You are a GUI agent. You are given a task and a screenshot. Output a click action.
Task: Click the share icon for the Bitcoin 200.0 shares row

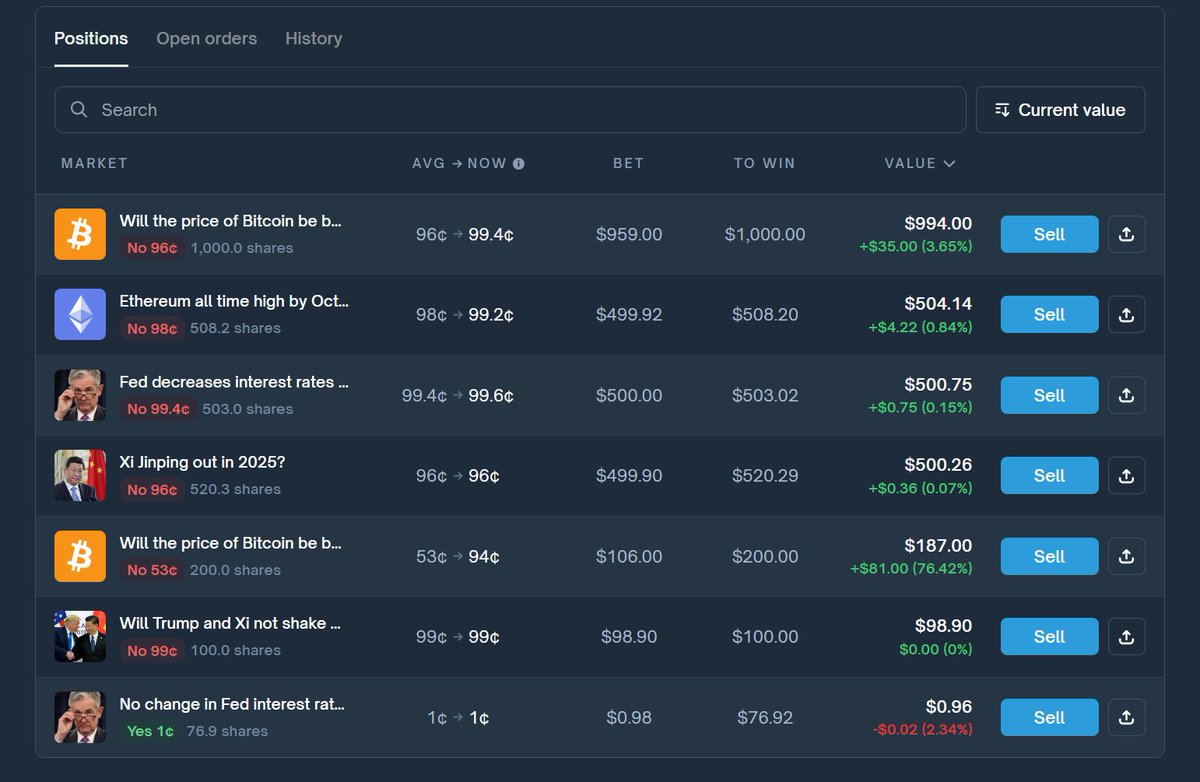pyautogui.click(x=1127, y=556)
